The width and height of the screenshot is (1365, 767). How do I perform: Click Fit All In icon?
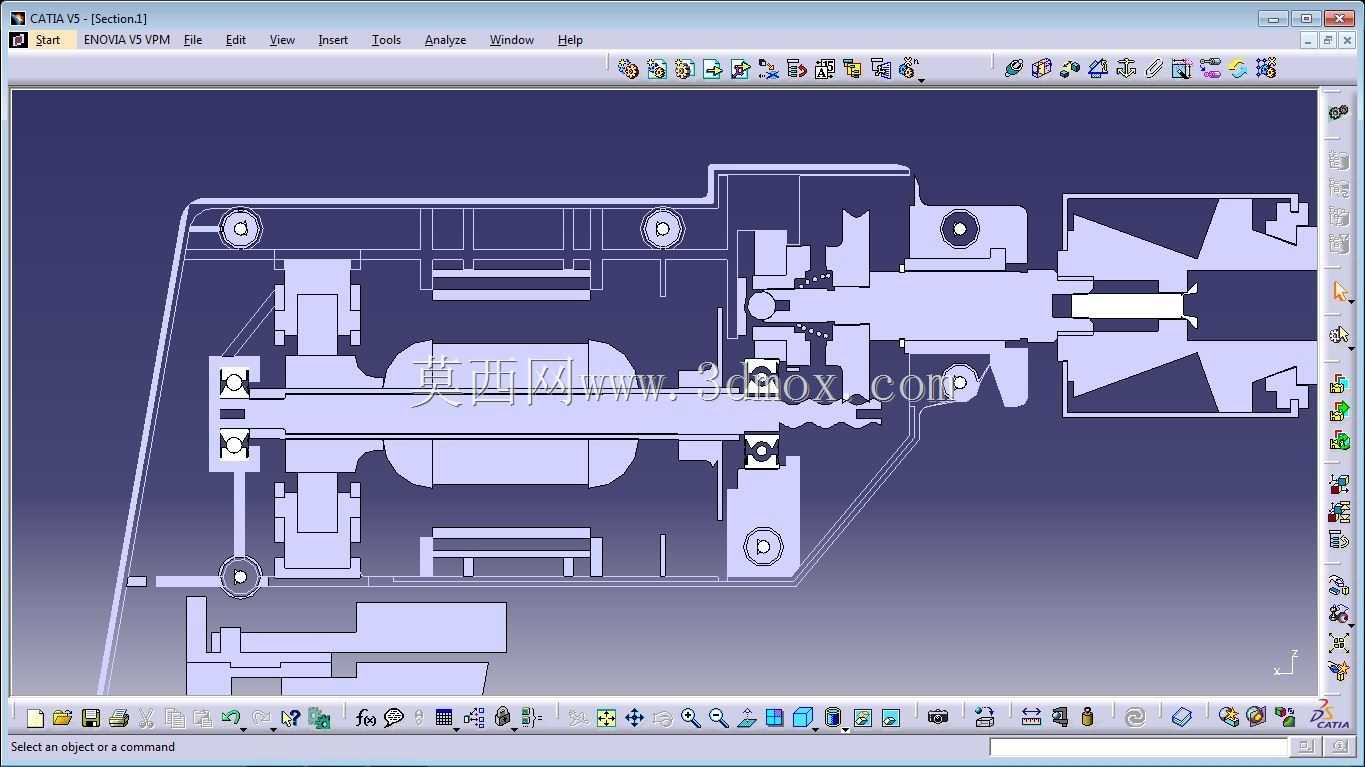[606, 718]
